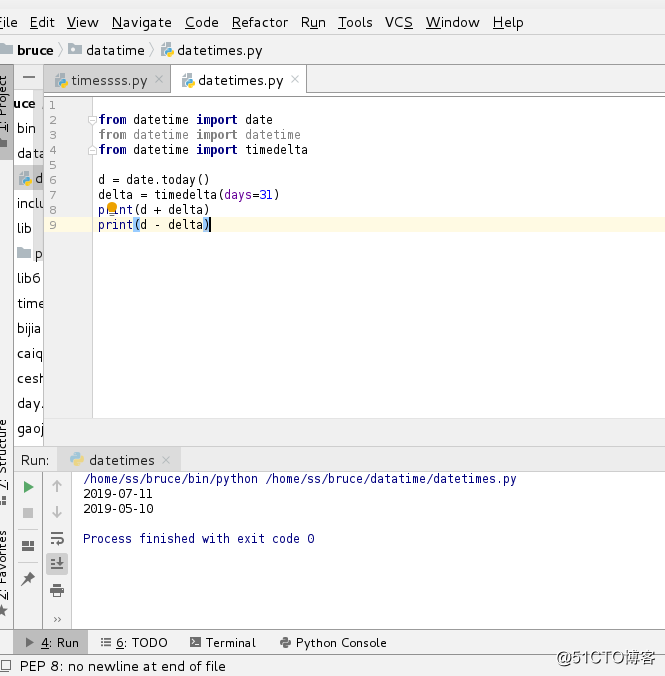Click the fold end marker at line 4

tap(91, 150)
